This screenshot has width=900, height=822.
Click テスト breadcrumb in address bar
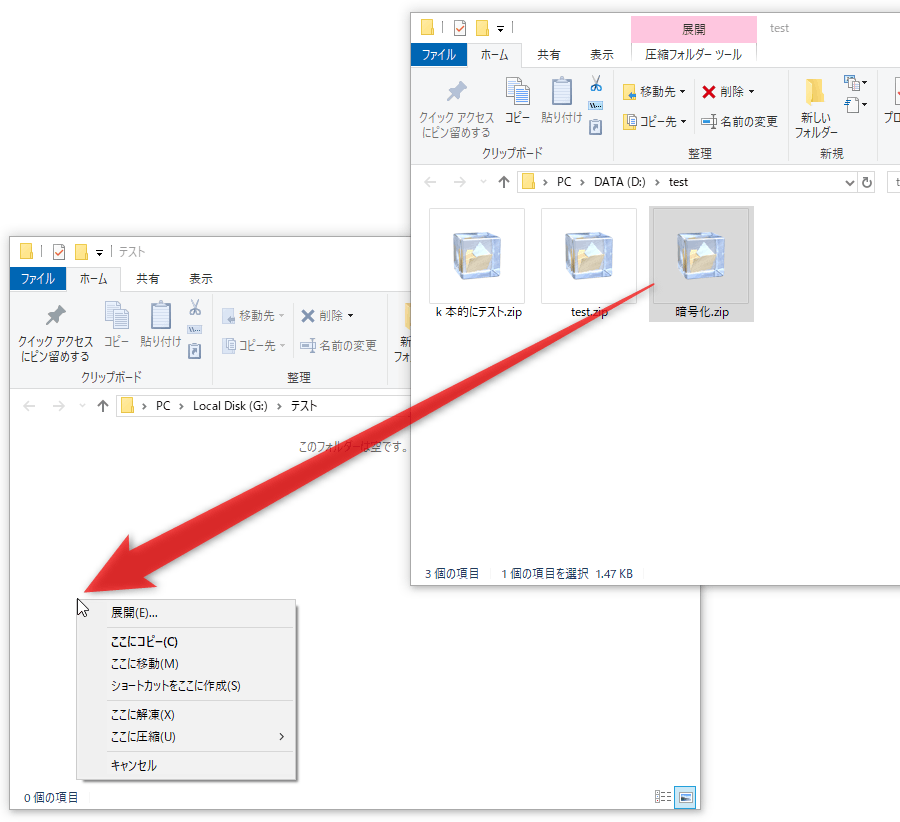point(304,406)
